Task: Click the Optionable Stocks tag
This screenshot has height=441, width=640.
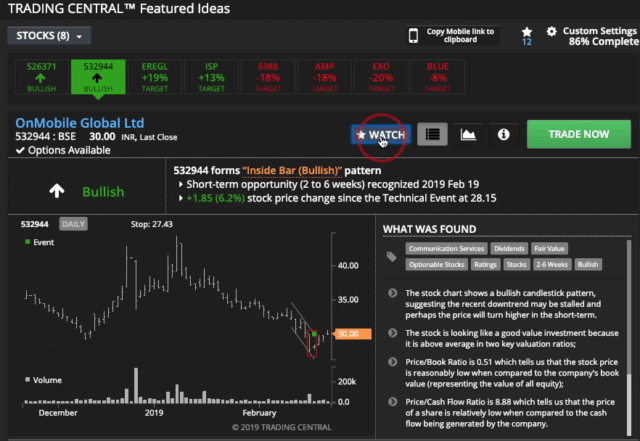Action: (436, 265)
